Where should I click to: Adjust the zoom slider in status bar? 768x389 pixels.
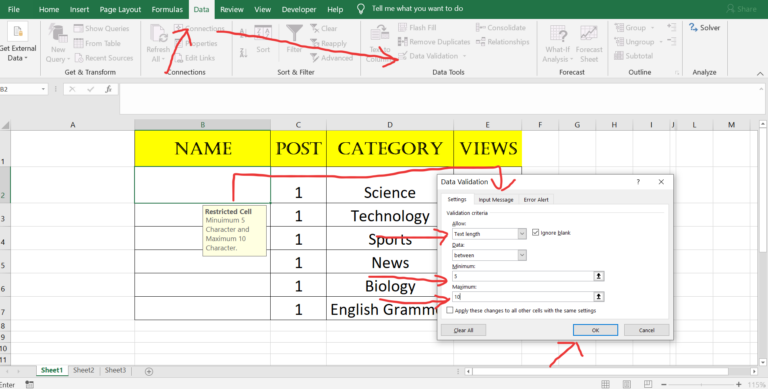[x=701, y=385]
